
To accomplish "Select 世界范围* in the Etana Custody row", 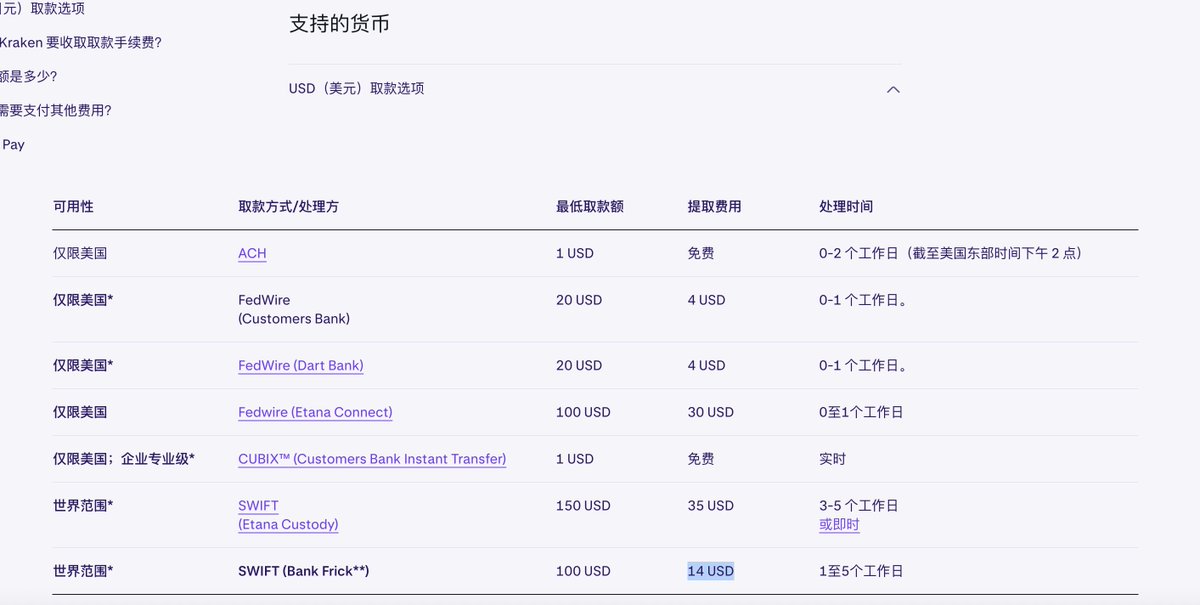I will tap(83, 506).
